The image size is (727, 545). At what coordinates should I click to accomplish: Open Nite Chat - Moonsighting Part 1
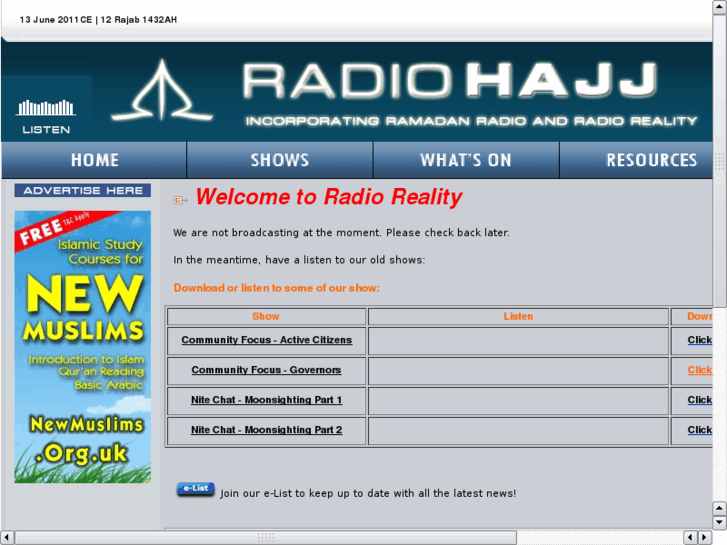pyautogui.click(x=267, y=400)
